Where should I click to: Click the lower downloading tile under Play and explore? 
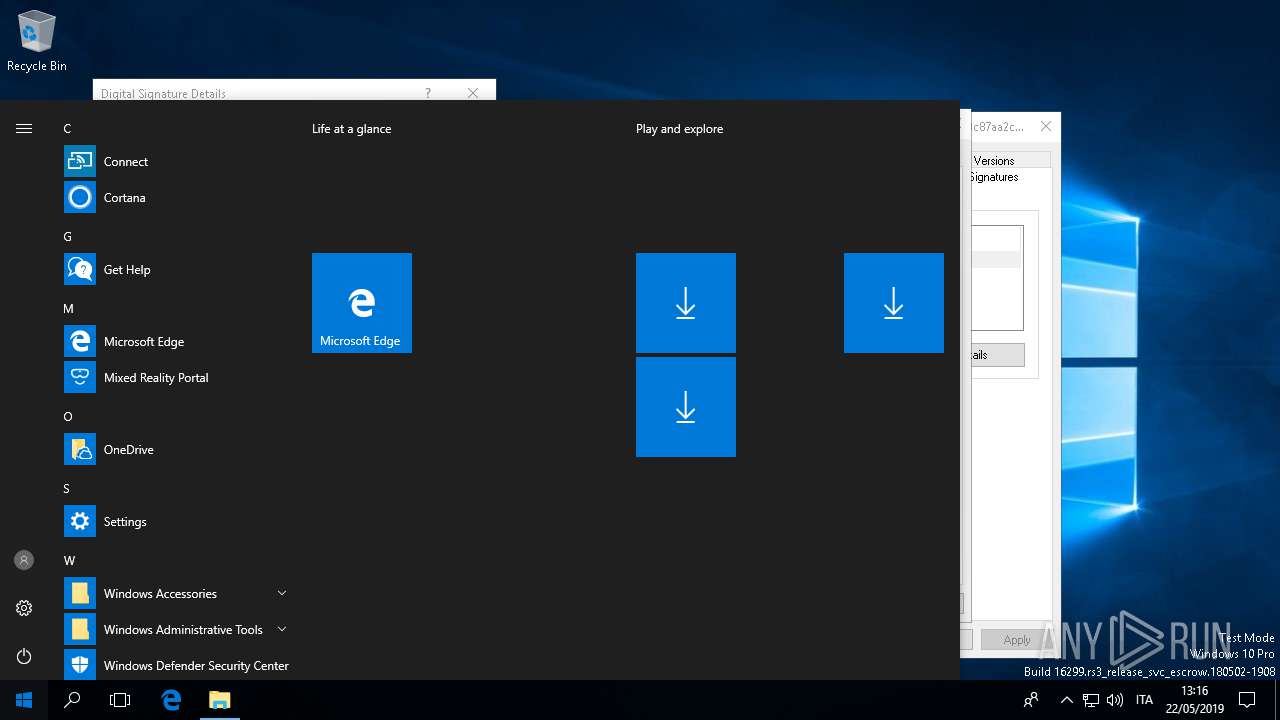click(686, 407)
